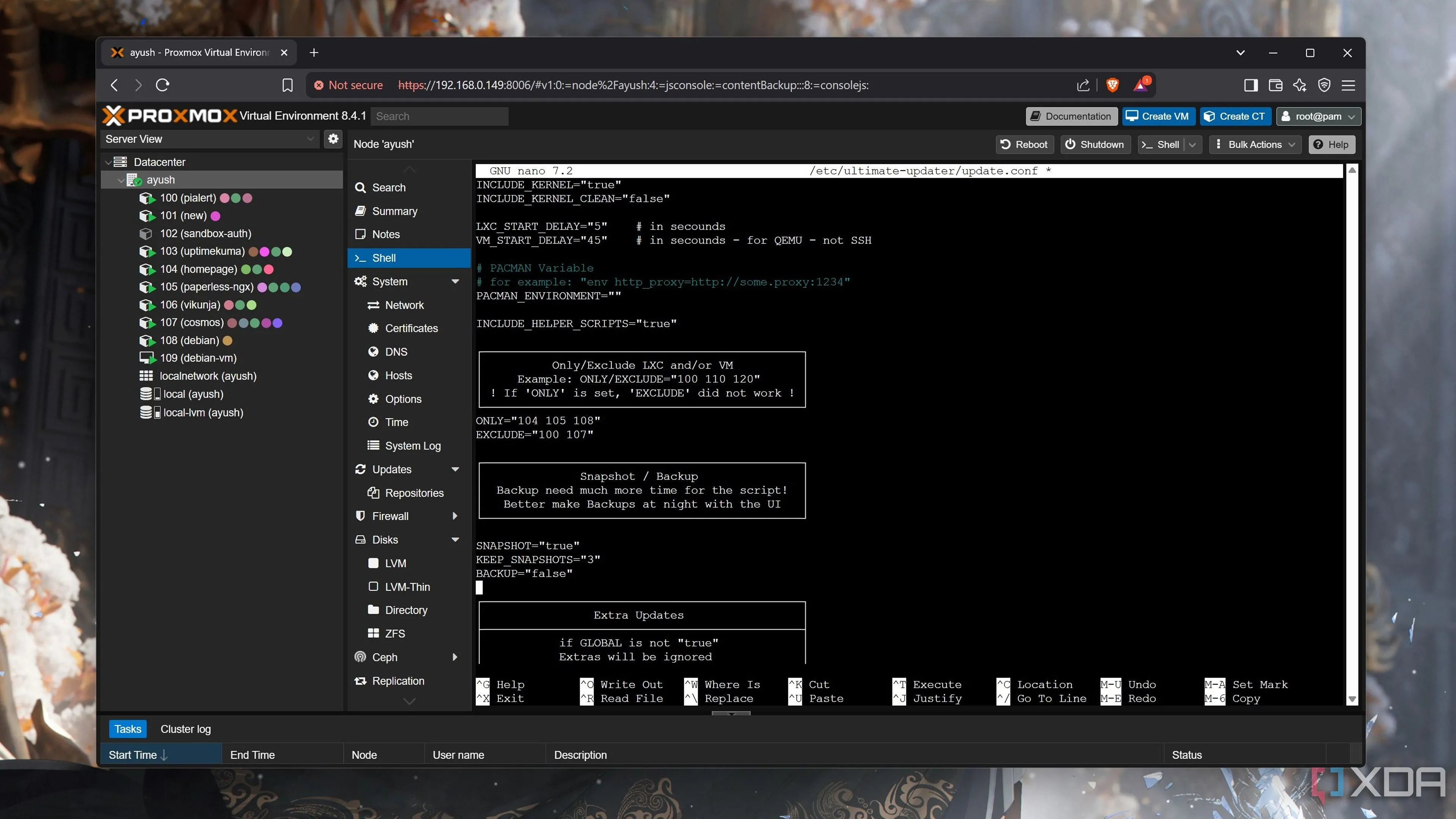This screenshot has width=1456, height=819.
Task: Switch to the Cluster log tab
Action: (185, 729)
